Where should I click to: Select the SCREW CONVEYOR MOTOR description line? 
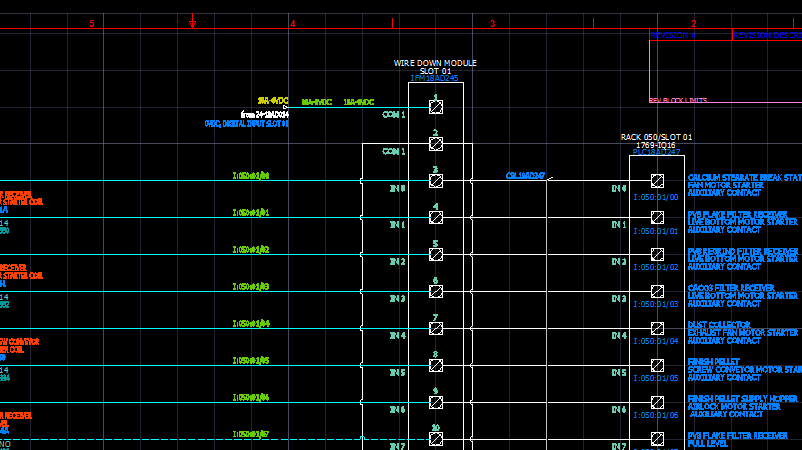[x=745, y=369]
